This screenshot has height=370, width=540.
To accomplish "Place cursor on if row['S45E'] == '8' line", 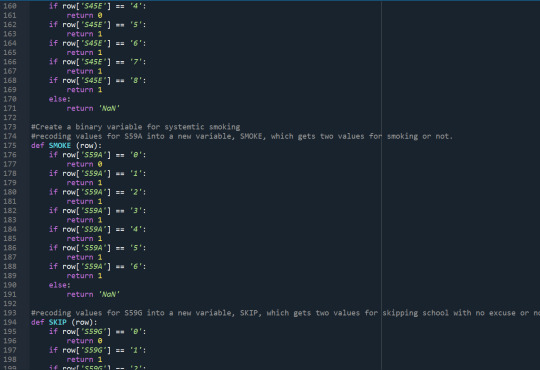I will tap(97, 80).
